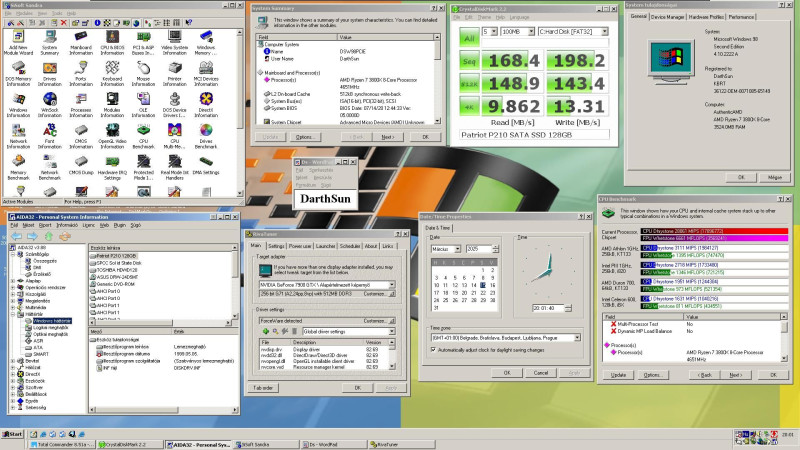The width and height of the screenshot is (800, 450).
Task: Run CrystalDiskMark Seq test
Action: tap(469, 61)
